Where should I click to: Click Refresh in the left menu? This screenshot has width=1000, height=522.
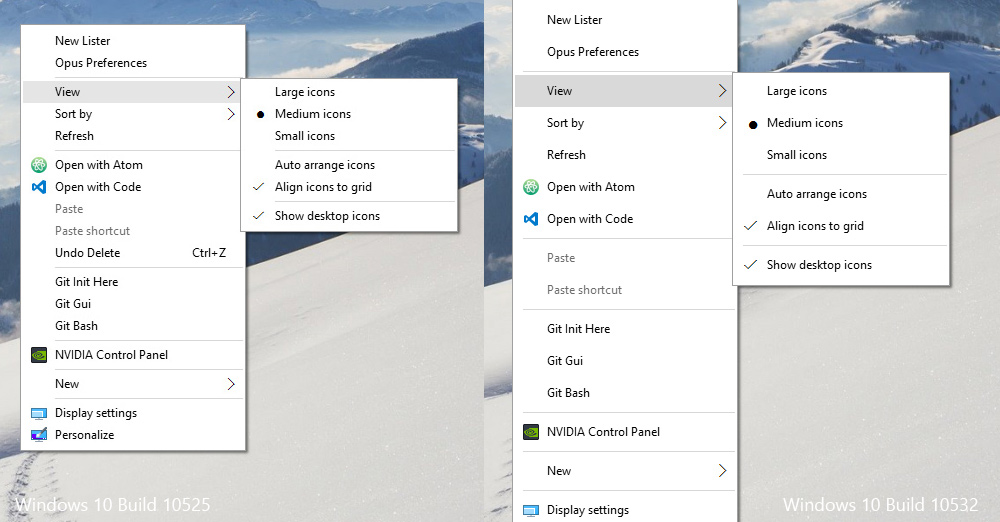pos(74,136)
